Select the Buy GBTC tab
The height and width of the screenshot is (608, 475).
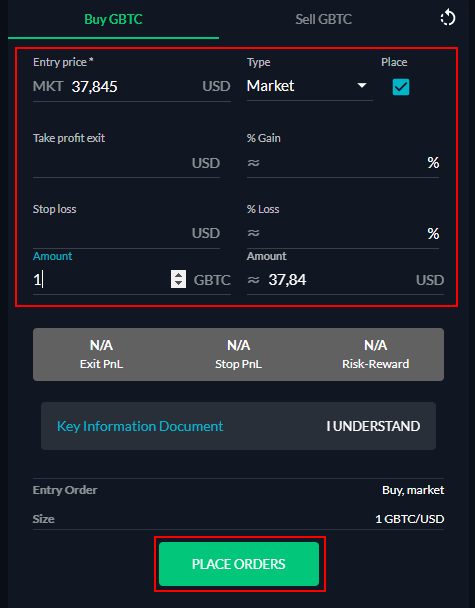[113, 19]
